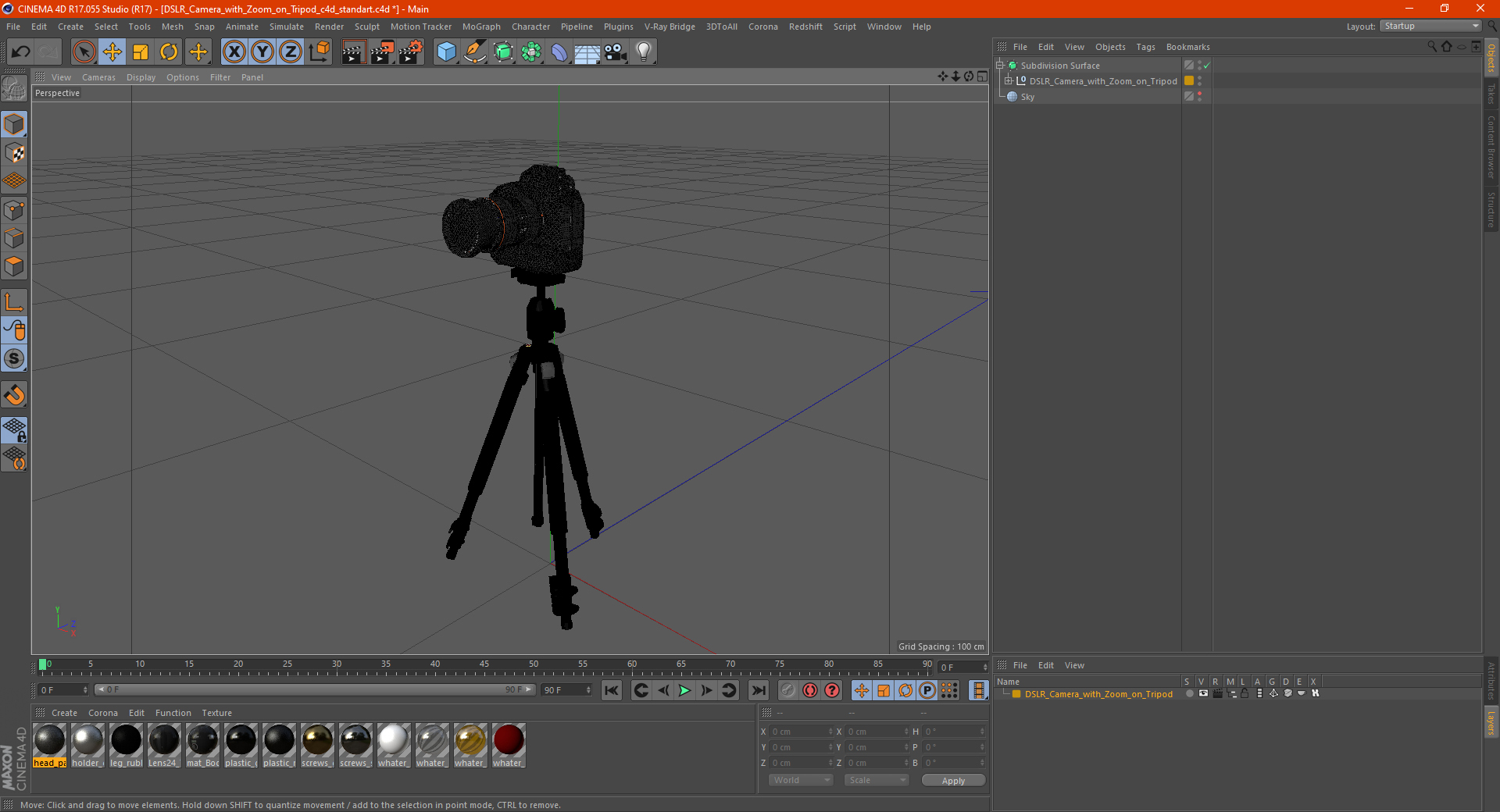Open viewport Cameras menu
1500x812 pixels.
point(98,77)
